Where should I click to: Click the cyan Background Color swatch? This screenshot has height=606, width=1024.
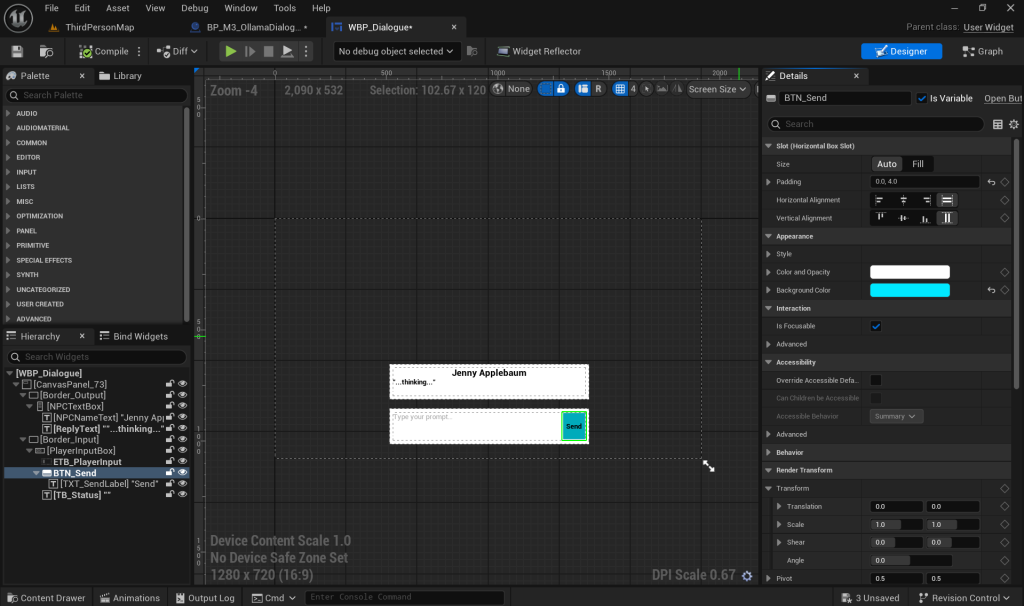click(x=909, y=290)
